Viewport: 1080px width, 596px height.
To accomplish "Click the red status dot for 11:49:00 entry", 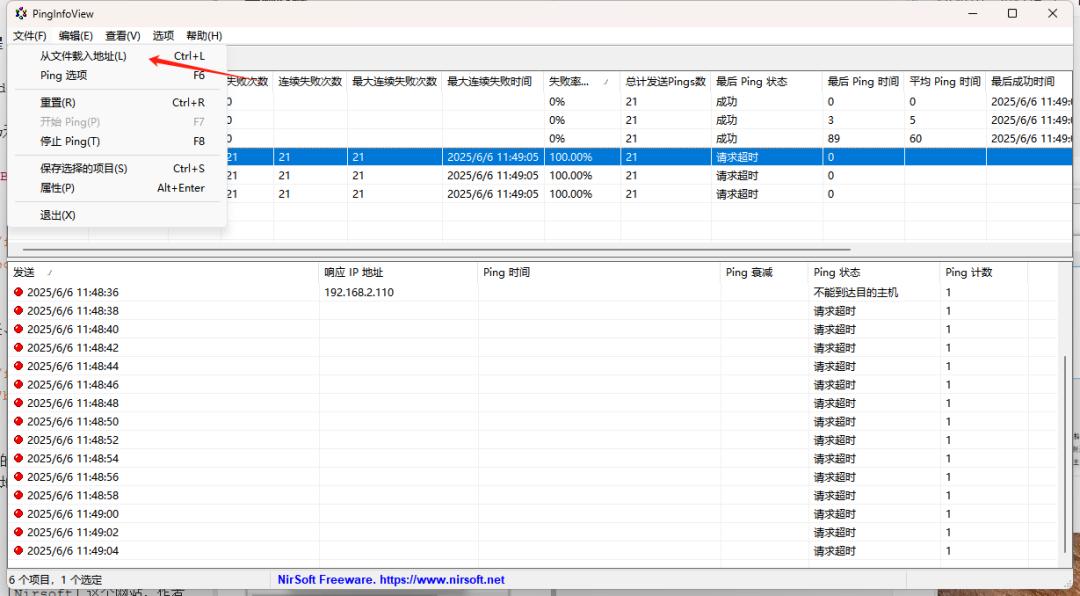I will point(19,514).
